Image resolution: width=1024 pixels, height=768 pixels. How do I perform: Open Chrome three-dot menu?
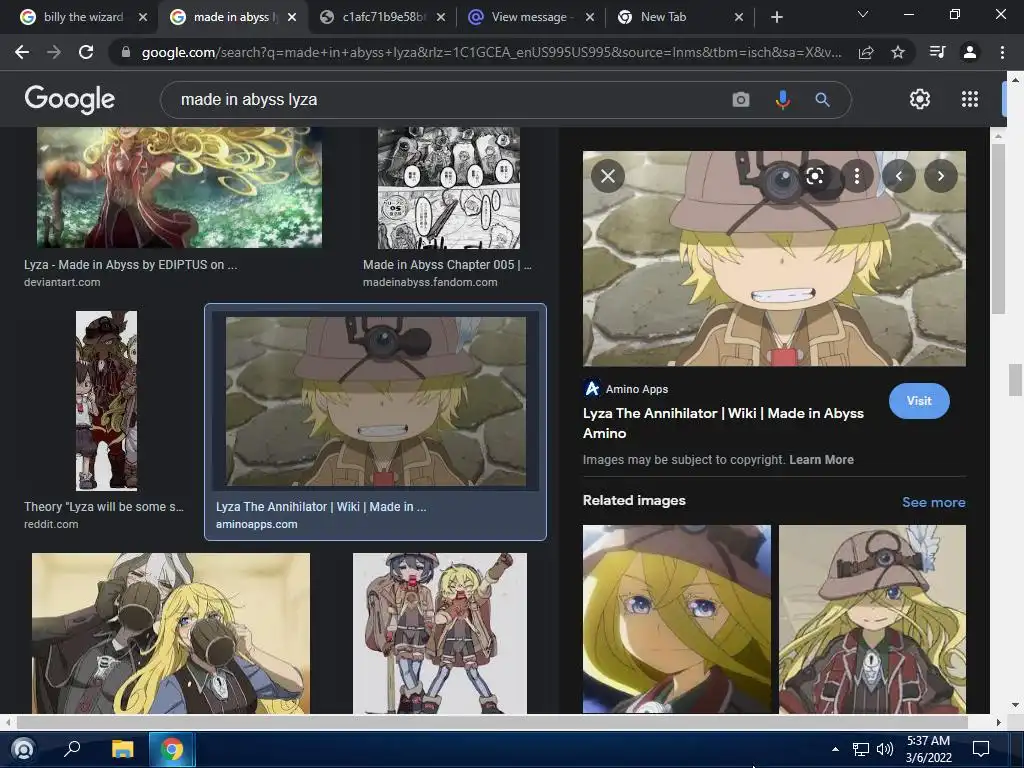tap(1002, 52)
